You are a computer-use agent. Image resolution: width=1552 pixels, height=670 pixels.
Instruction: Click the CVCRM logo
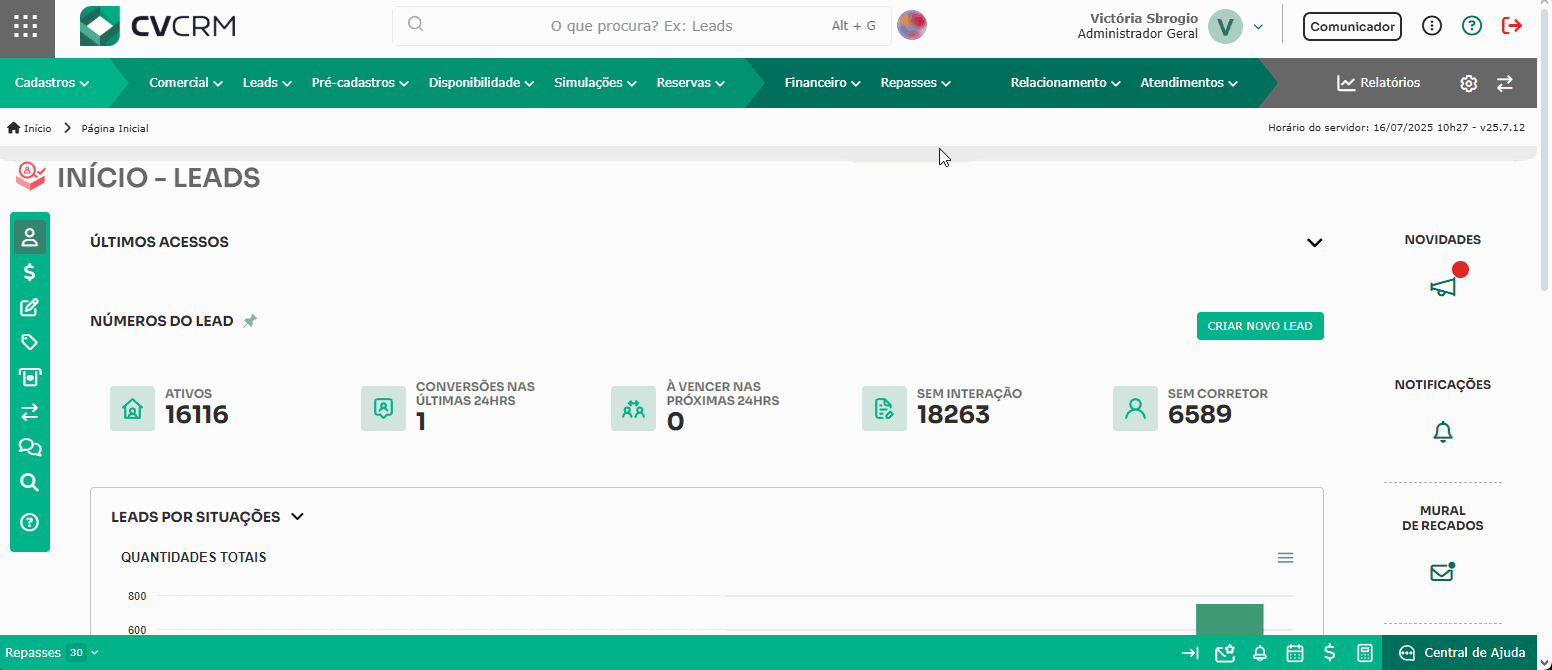158,27
